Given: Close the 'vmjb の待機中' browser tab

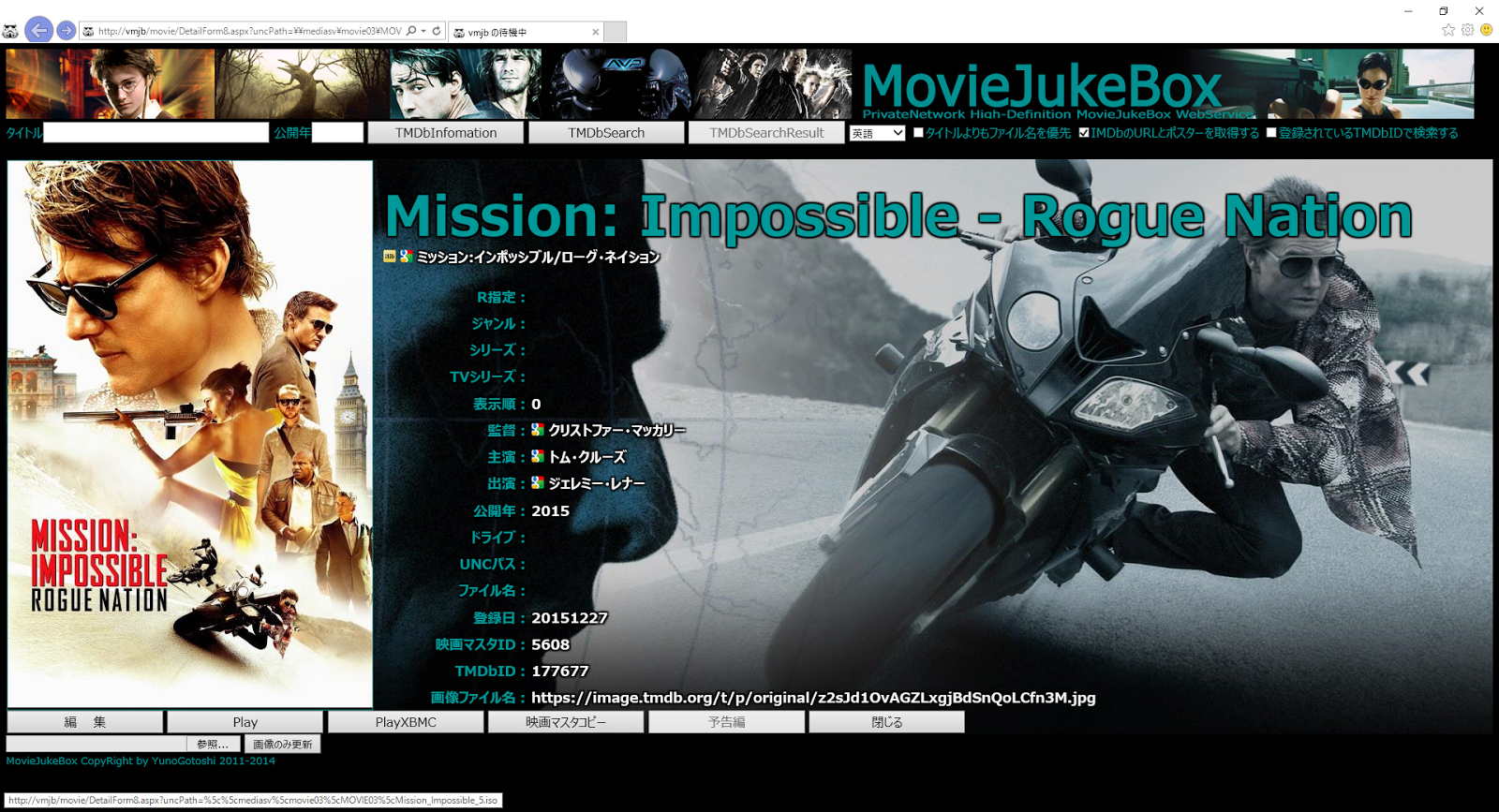Looking at the screenshot, I should 595,32.
